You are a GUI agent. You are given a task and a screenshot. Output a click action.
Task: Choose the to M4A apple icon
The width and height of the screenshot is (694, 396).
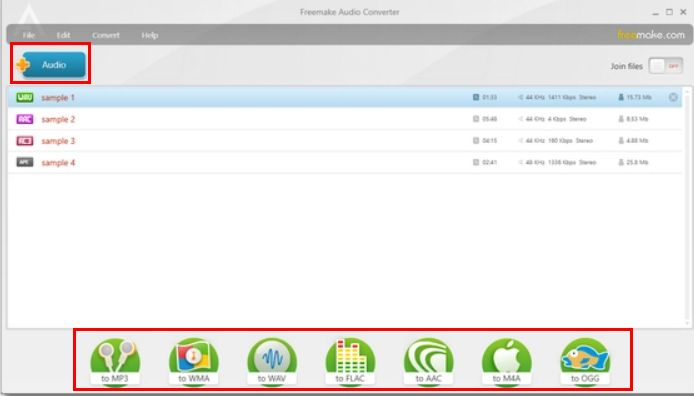coord(506,362)
